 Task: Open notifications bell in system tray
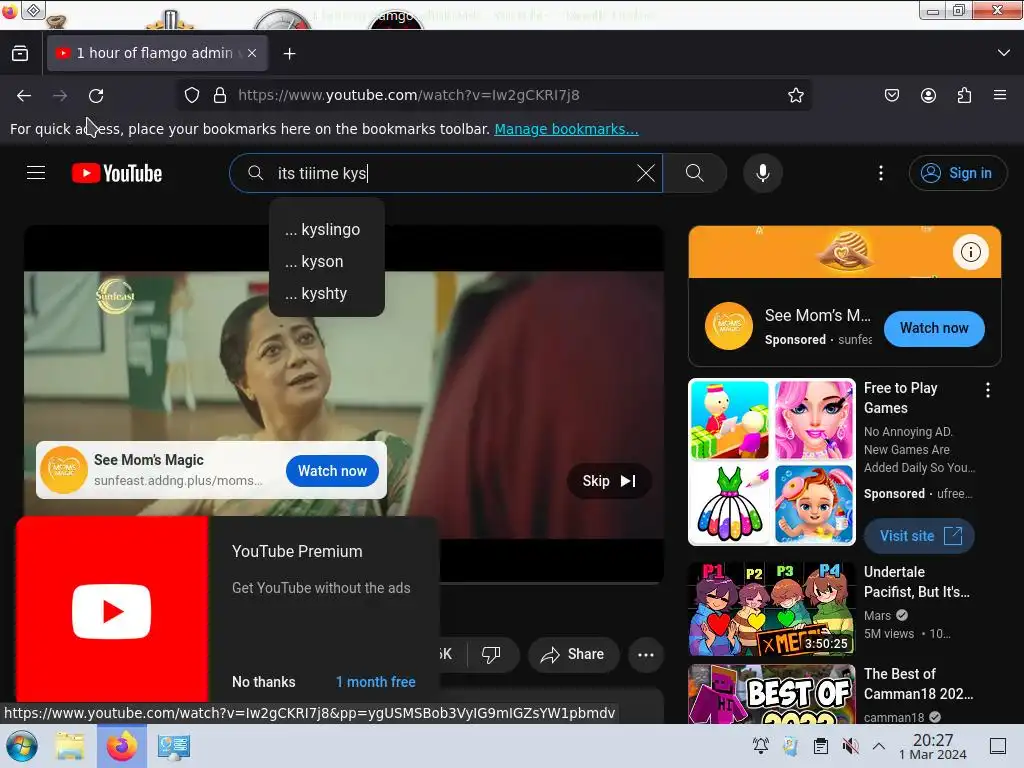pyautogui.click(x=761, y=746)
